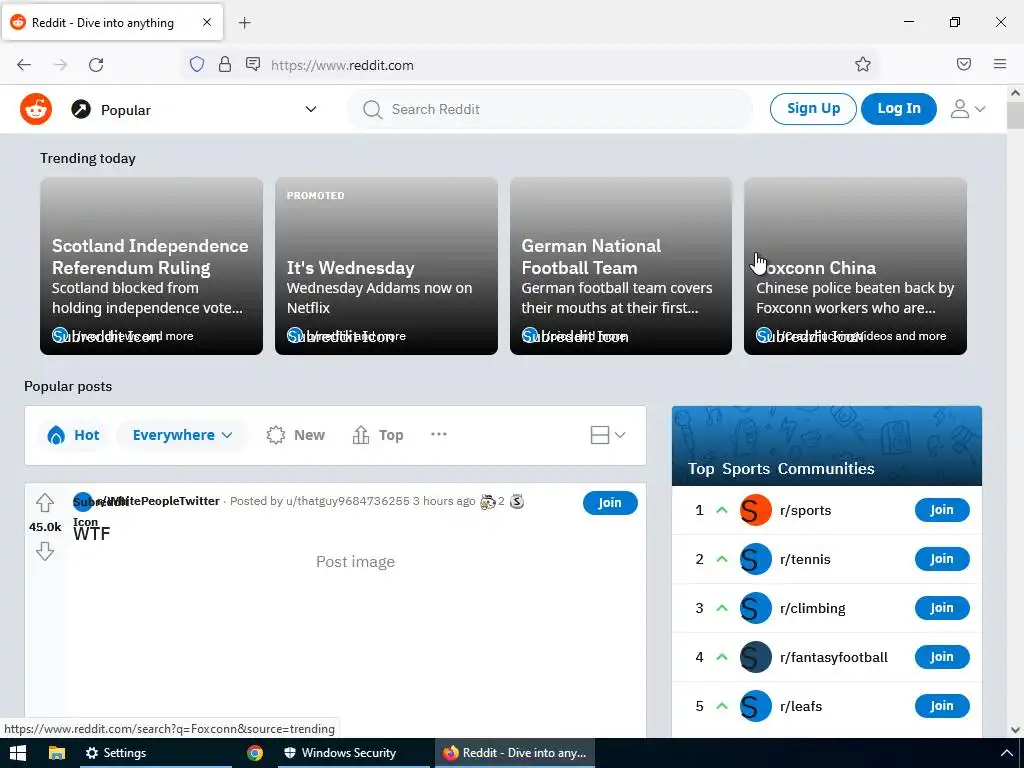Click the permissions icon in address bar
Image resolution: width=1024 pixels, height=768 pixels.
click(x=253, y=64)
